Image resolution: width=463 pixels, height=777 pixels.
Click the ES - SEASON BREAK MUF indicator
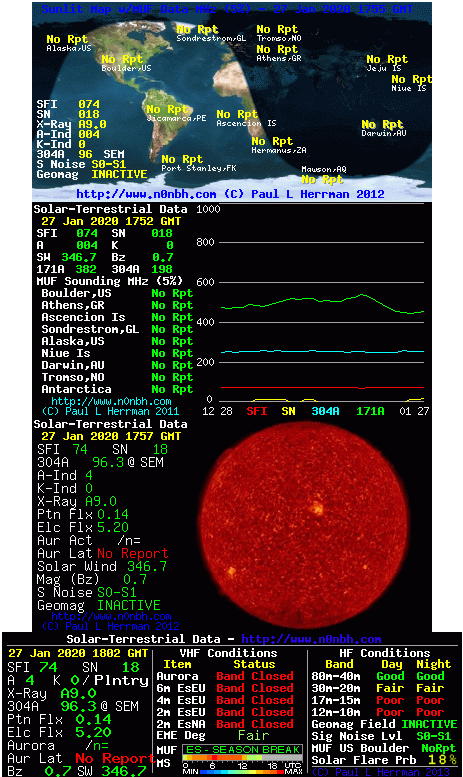point(243,750)
